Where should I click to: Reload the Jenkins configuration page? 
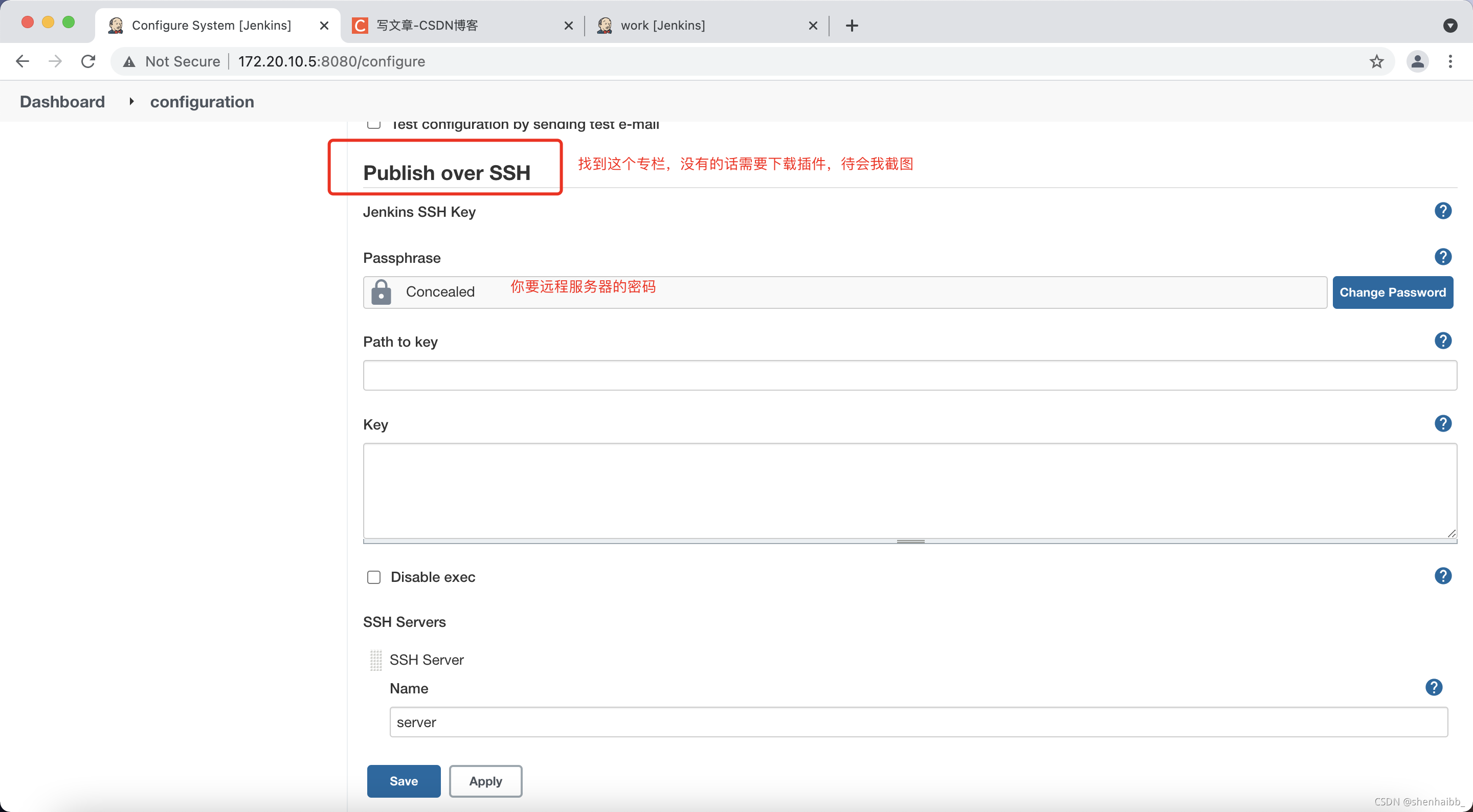coord(87,61)
